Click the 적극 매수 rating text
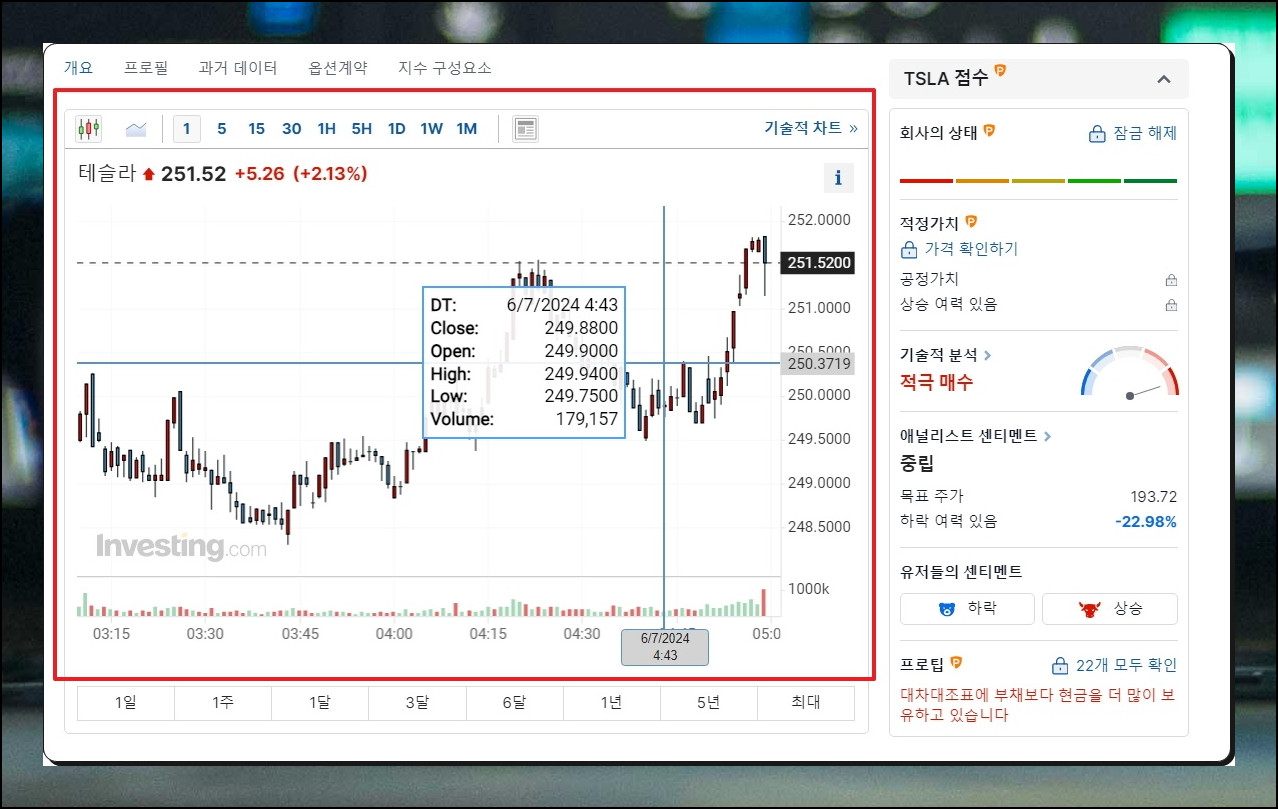The image size is (1278, 809). [x=936, y=382]
